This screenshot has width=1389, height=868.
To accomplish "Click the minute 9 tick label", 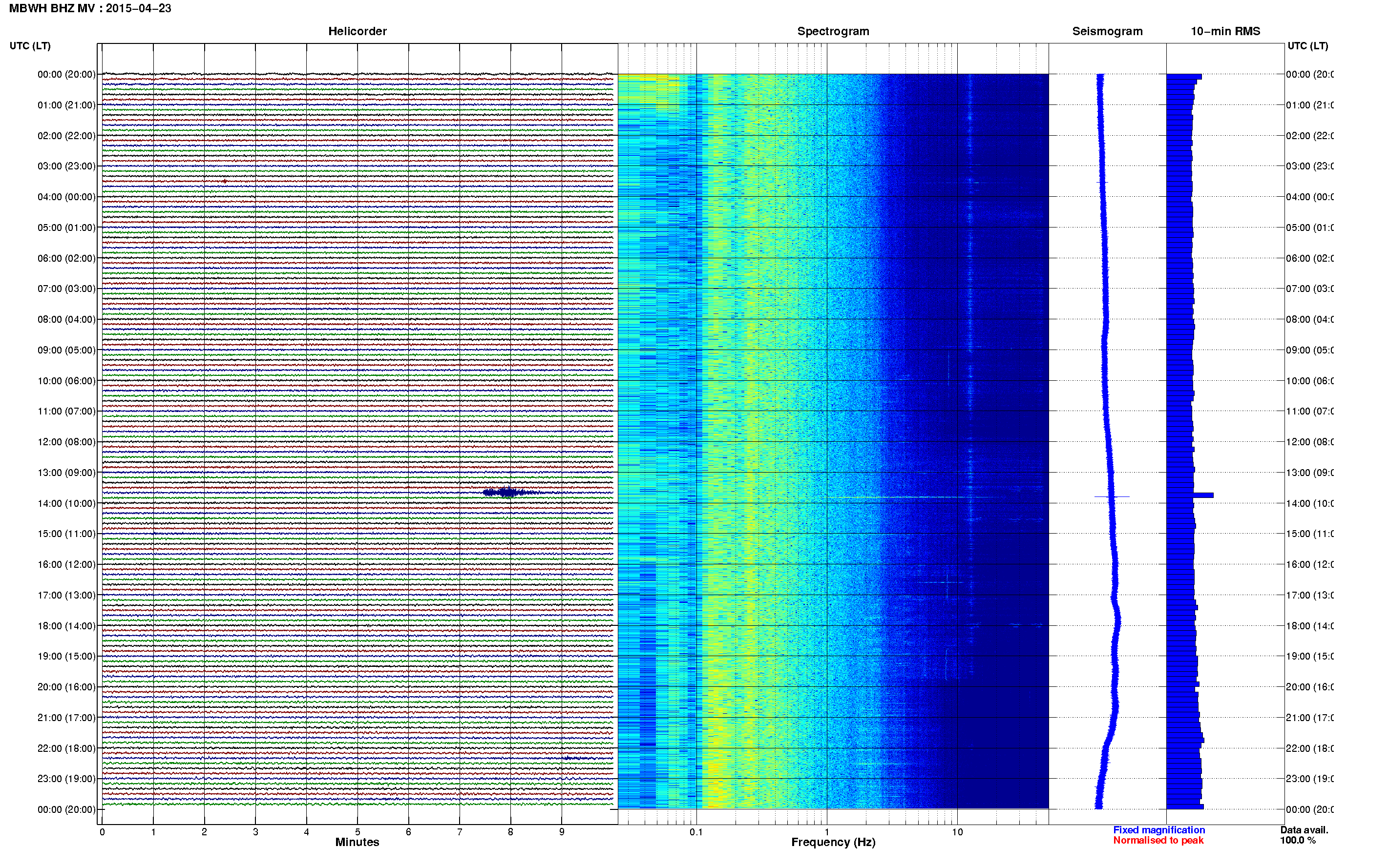I will 562,832.
